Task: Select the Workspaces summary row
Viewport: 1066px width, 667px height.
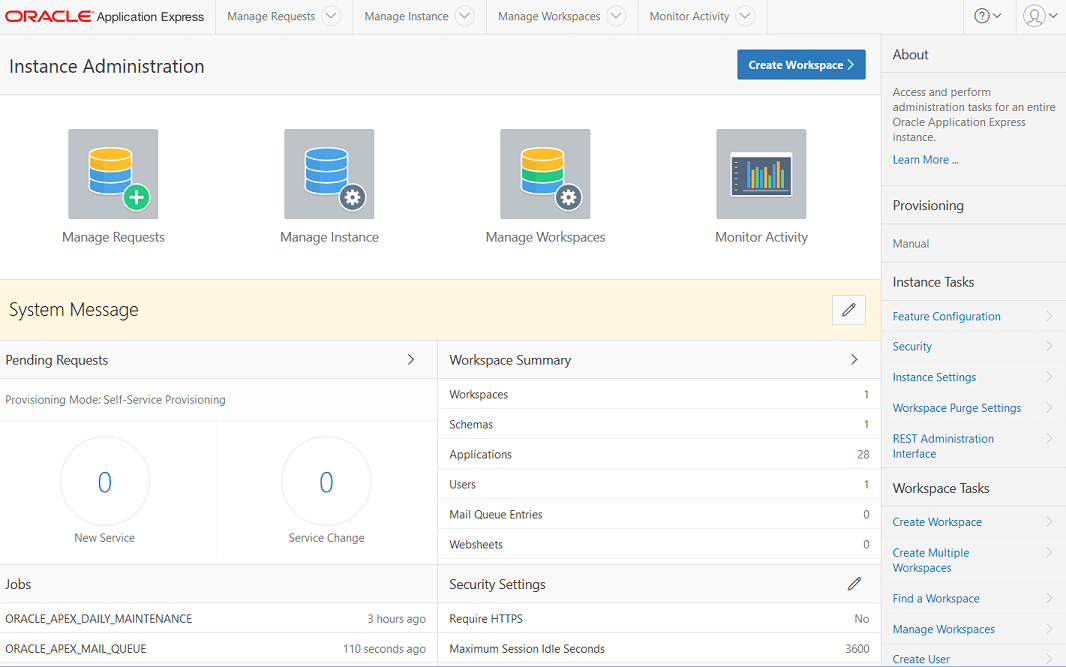Action: (x=659, y=394)
